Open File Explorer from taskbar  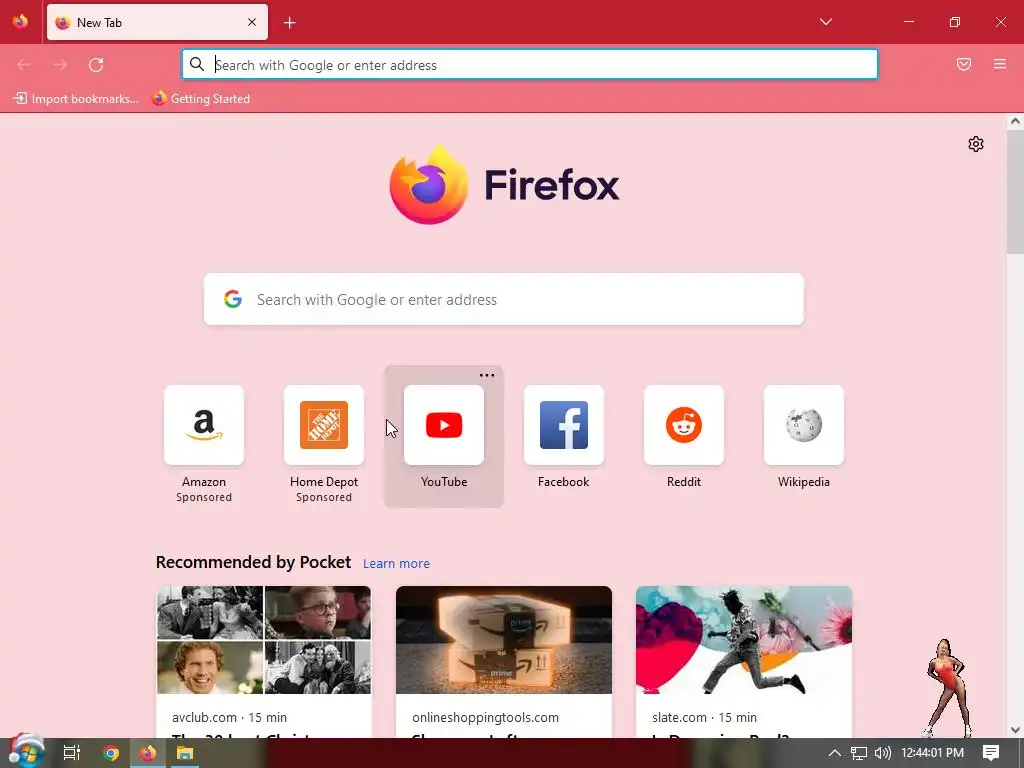click(185, 753)
